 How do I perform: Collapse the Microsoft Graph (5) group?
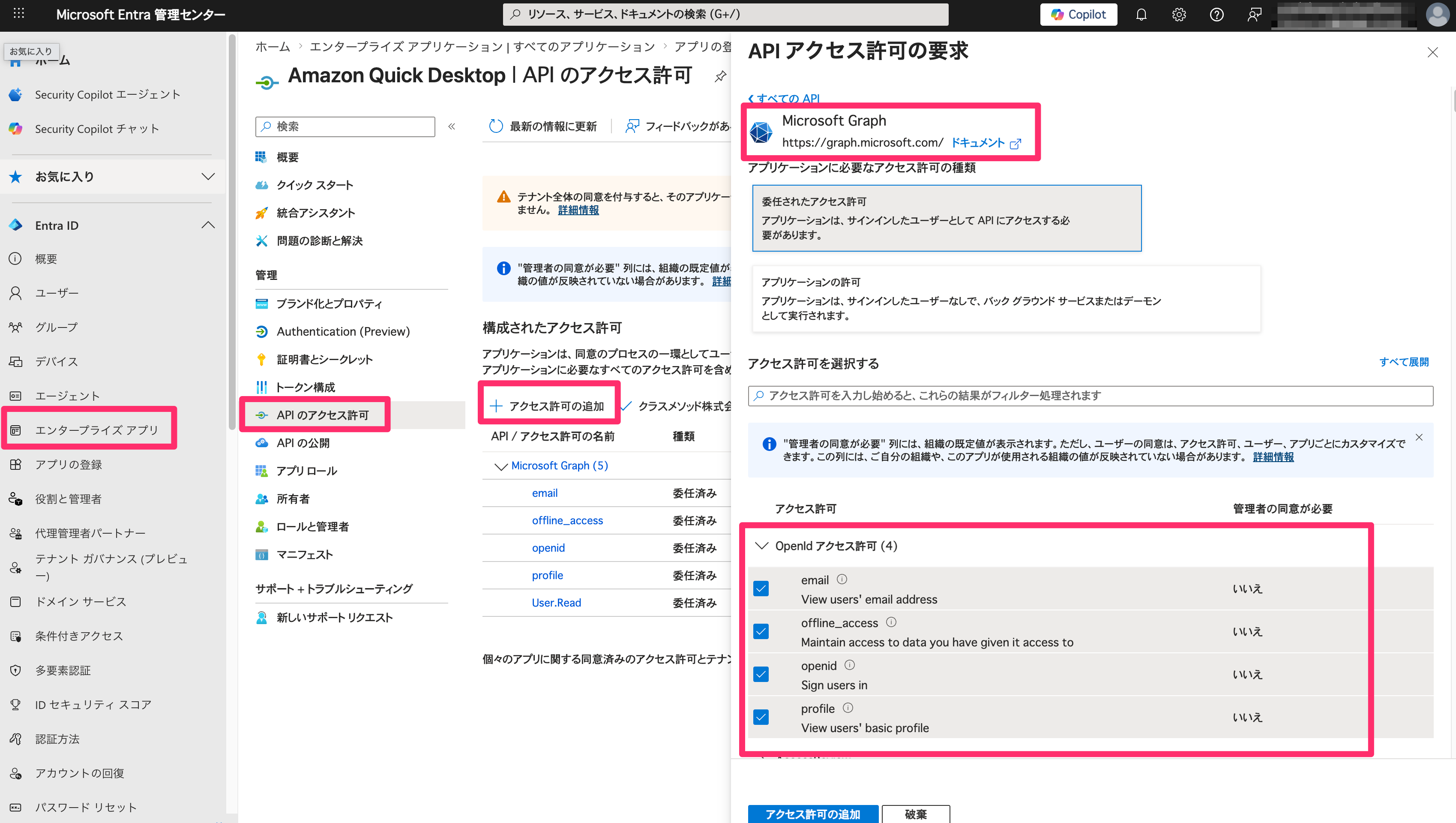(x=501, y=466)
